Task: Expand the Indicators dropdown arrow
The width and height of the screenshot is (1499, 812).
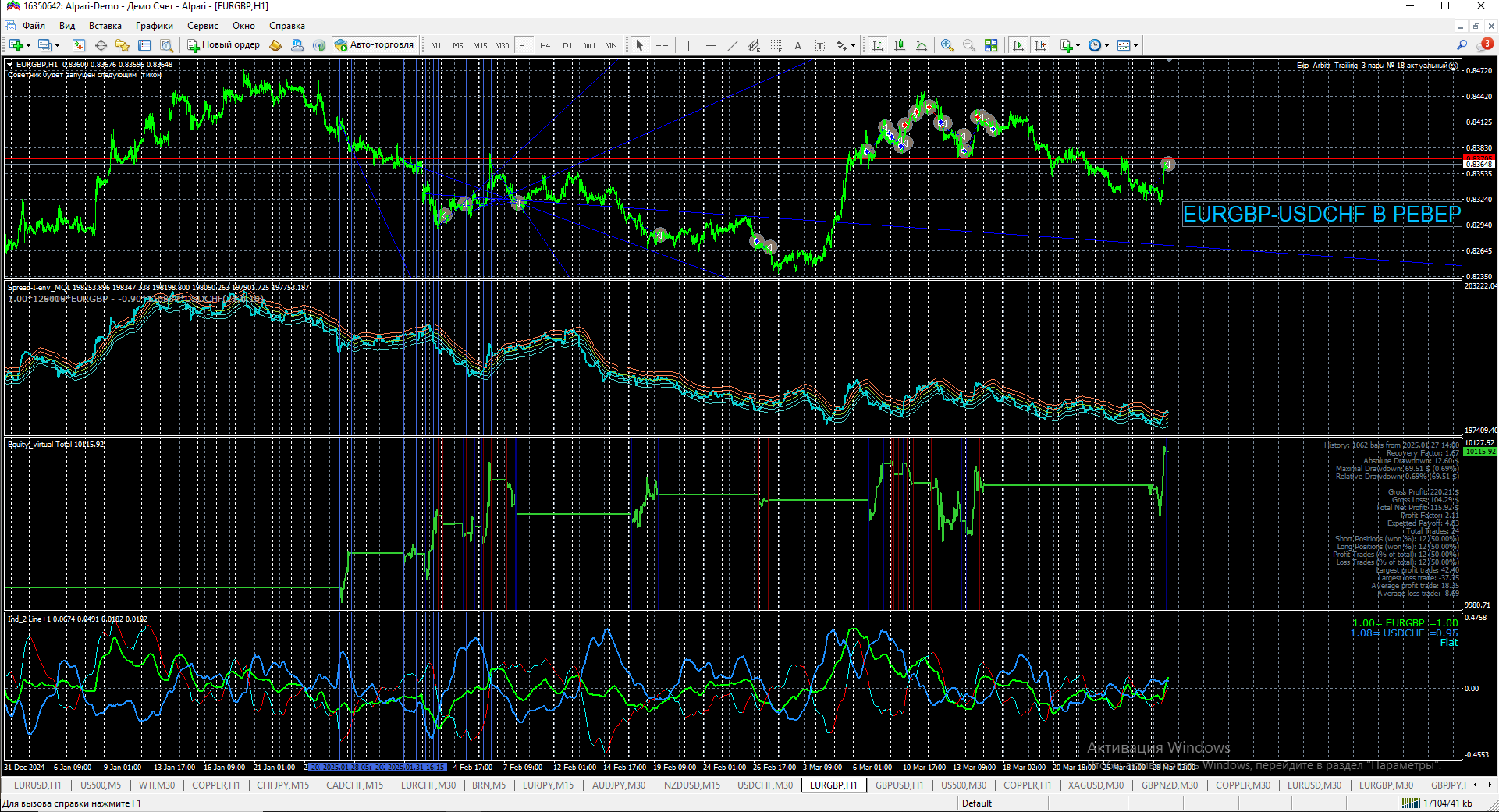Action: (x=1078, y=45)
